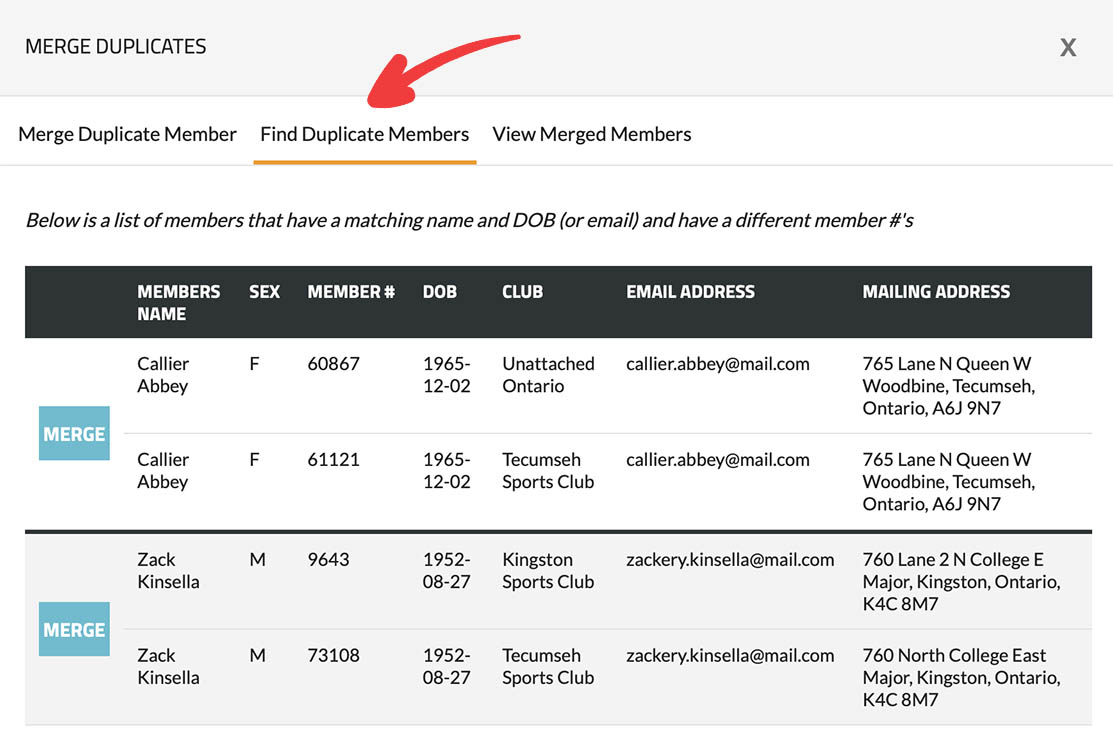Click the Club column header
1113x752 pixels.
[x=522, y=292]
